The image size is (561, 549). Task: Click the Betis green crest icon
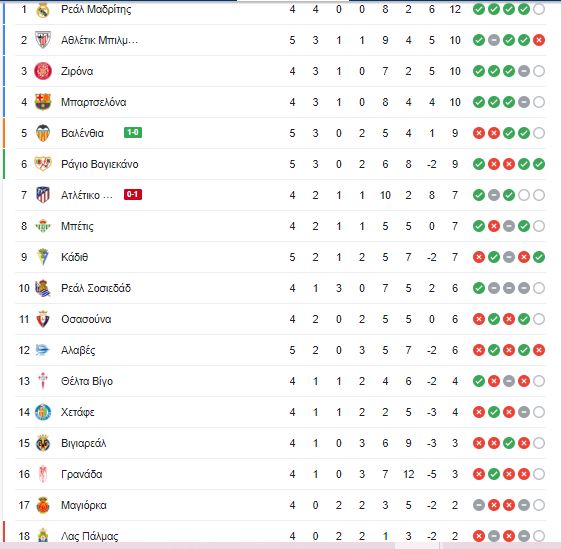pyautogui.click(x=43, y=226)
